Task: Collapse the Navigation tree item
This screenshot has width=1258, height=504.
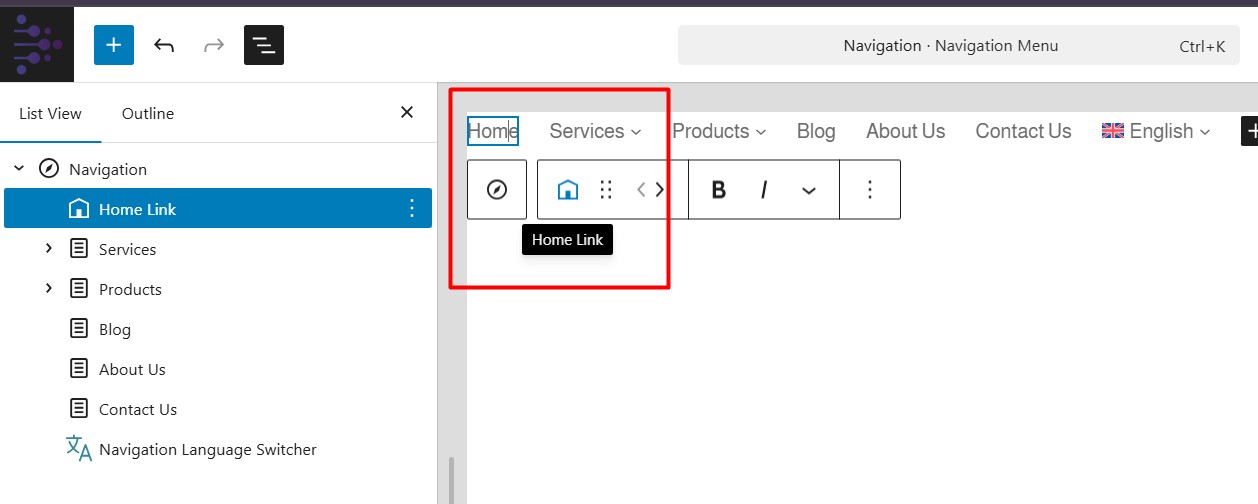Action: (x=19, y=169)
